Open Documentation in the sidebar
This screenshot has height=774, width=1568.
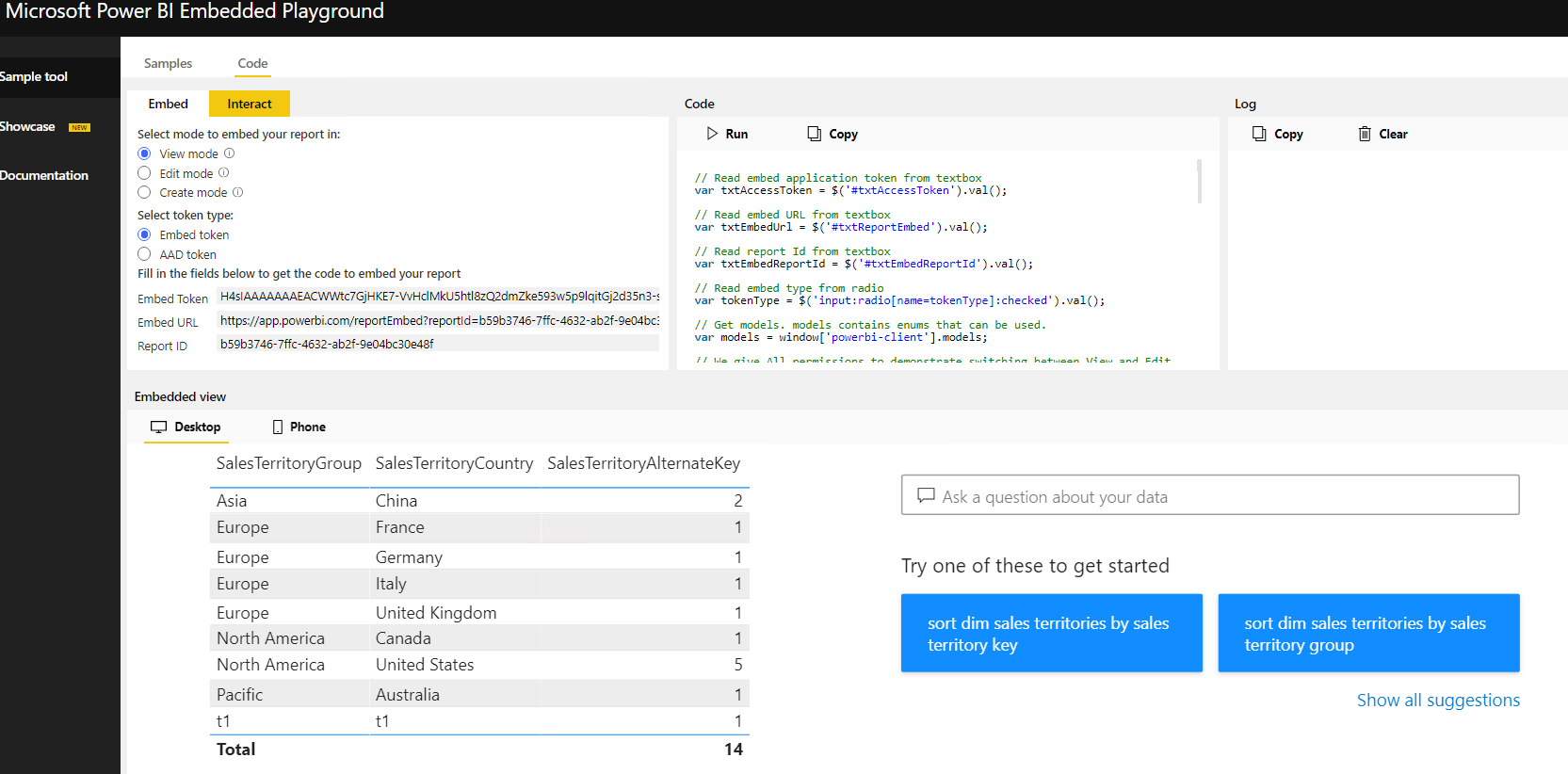pos(44,176)
